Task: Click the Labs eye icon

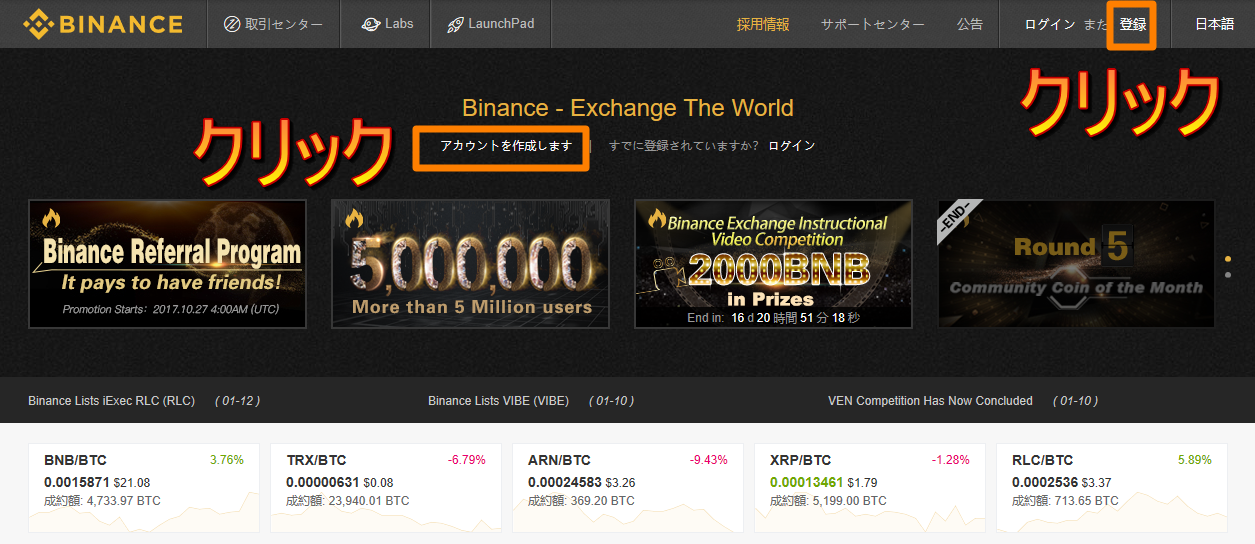Action: pyautogui.click(x=370, y=24)
